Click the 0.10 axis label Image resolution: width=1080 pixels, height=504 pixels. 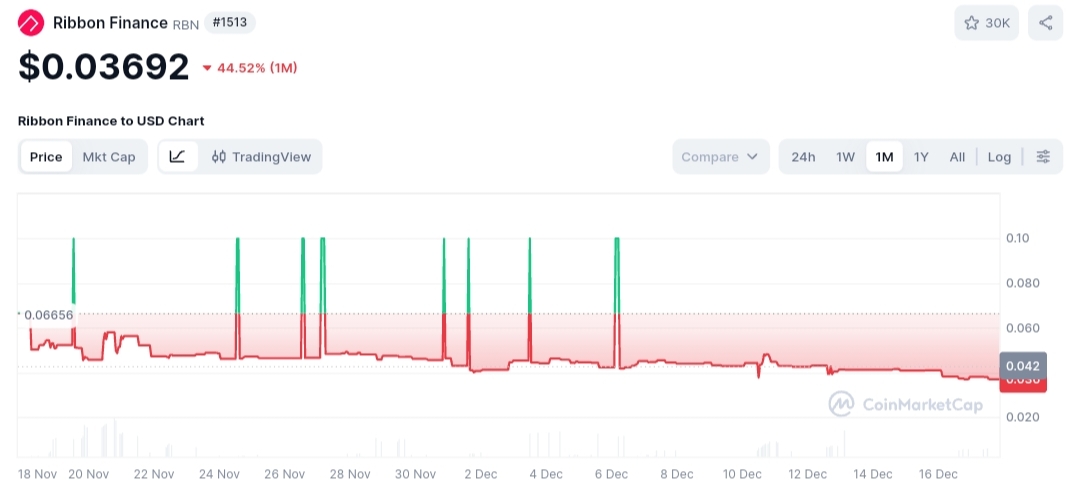click(1019, 238)
